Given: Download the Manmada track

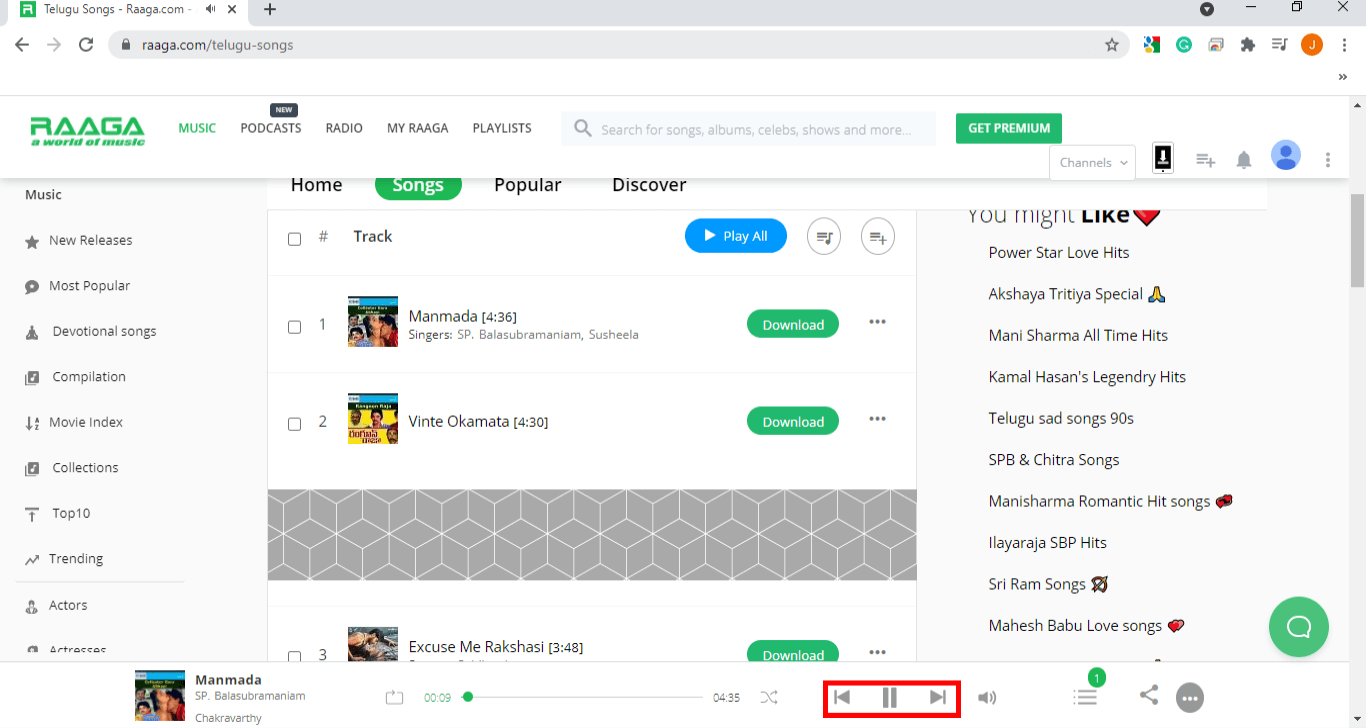Looking at the screenshot, I should pos(793,324).
